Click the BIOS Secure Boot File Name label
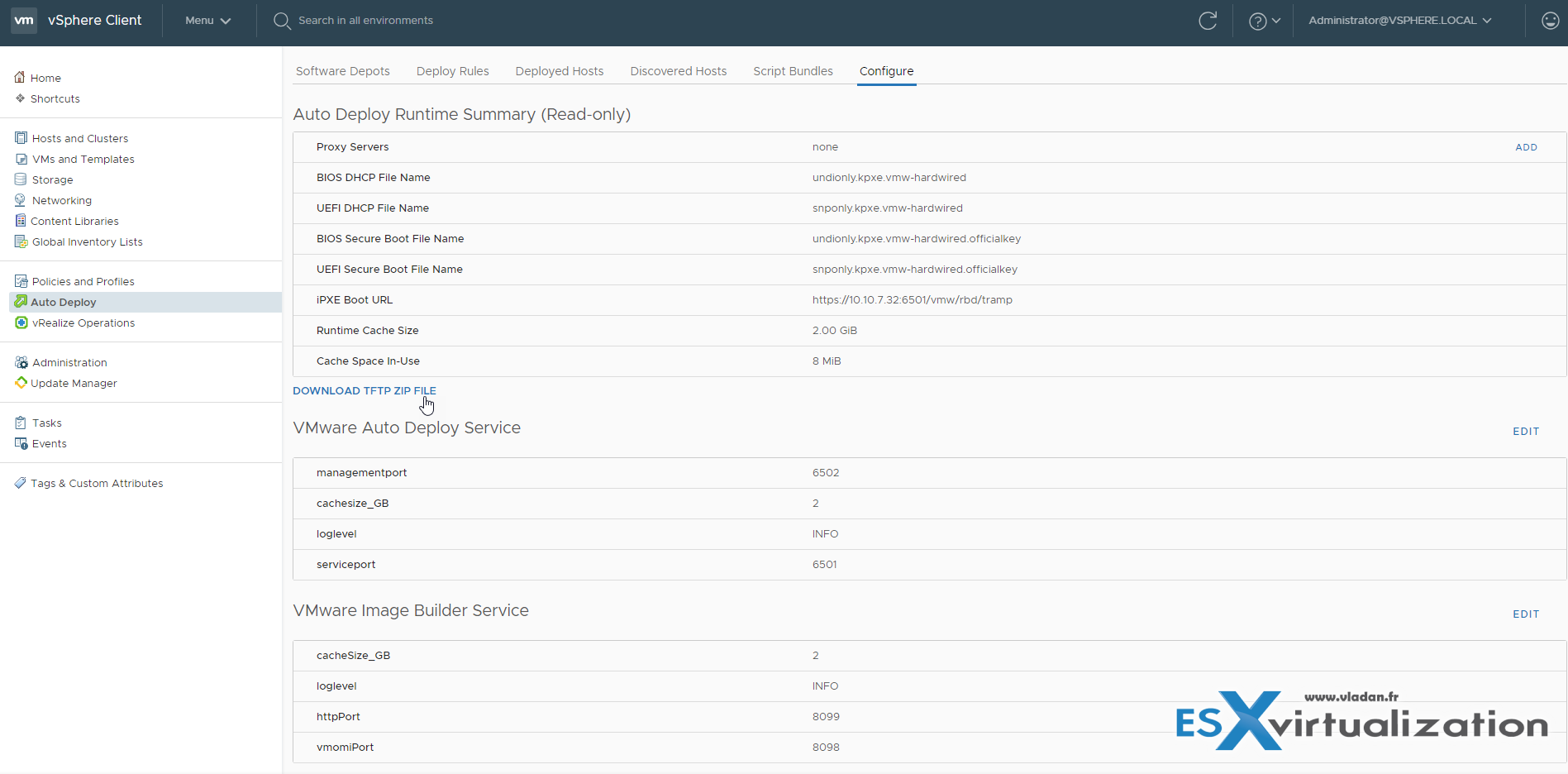The height and width of the screenshot is (774, 1568). tap(390, 238)
